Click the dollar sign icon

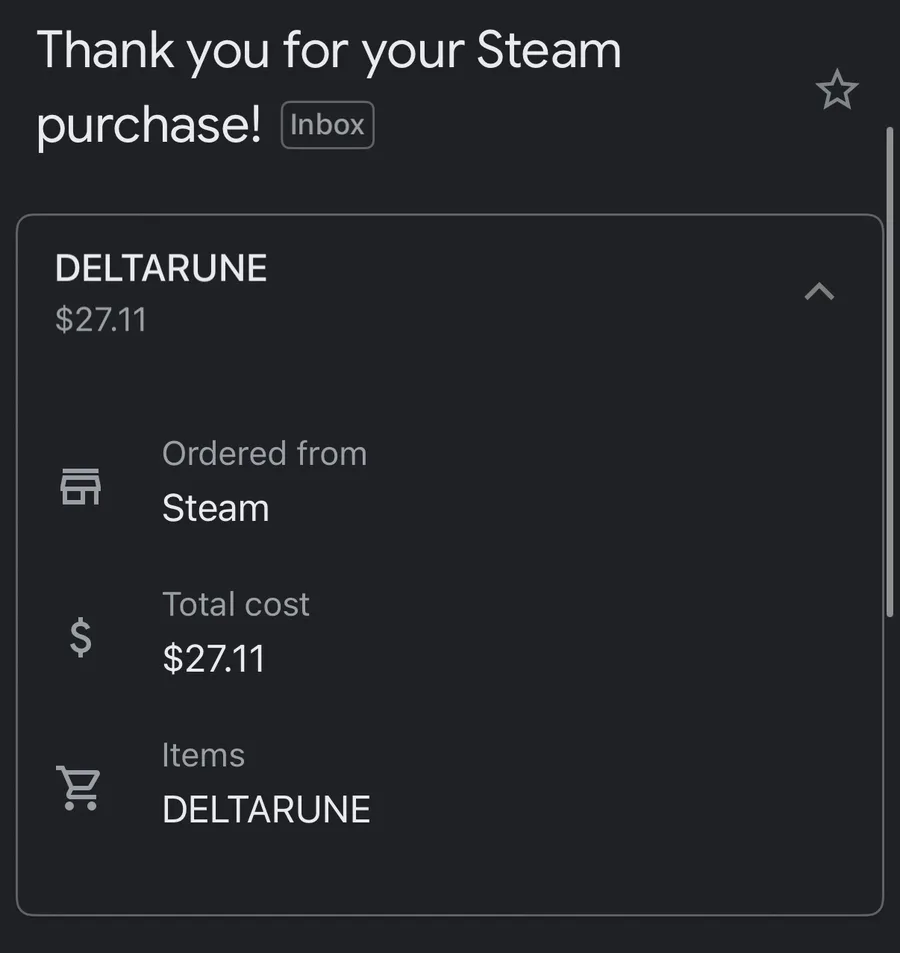coord(80,637)
